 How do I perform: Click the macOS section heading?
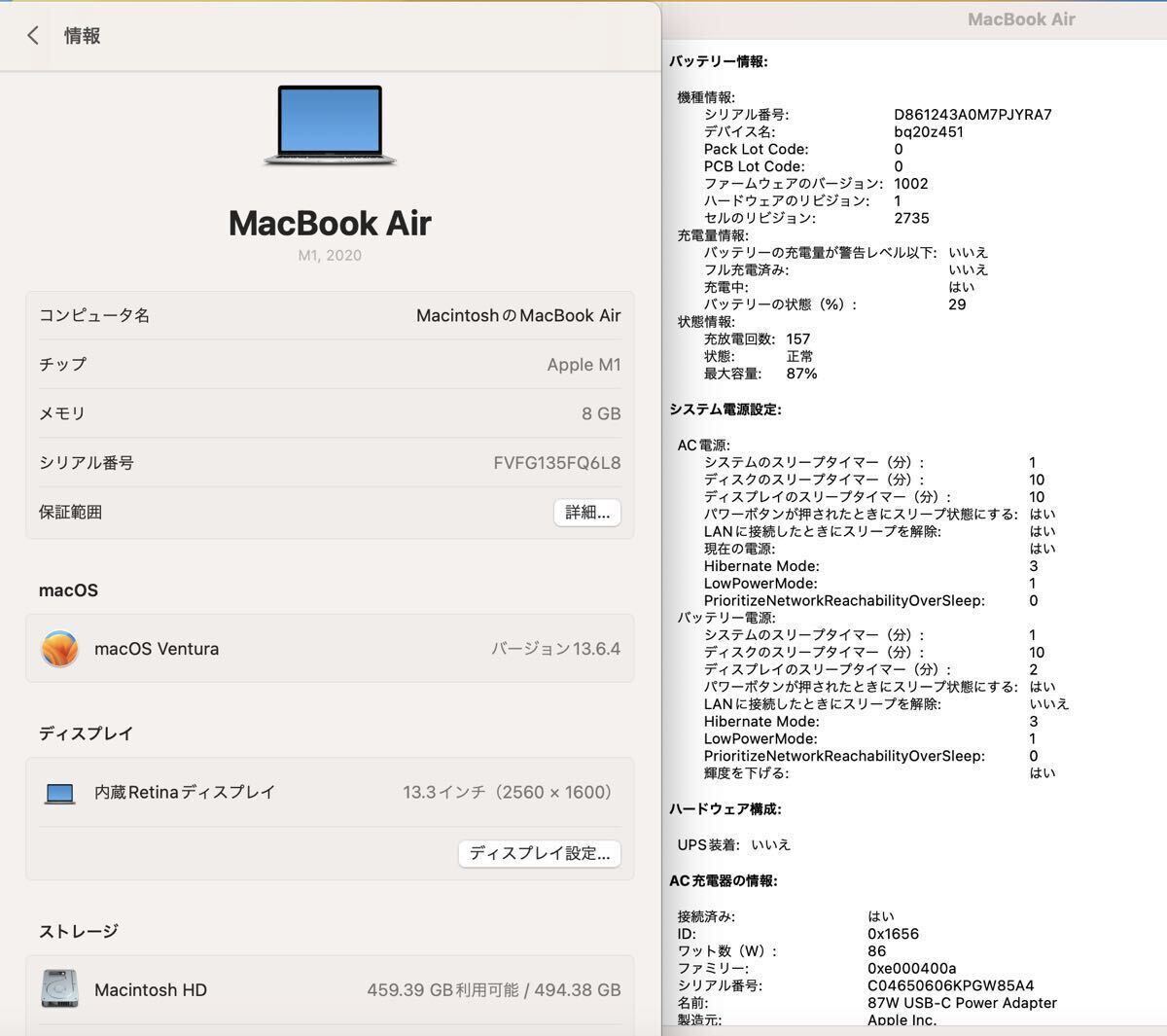click(68, 590)
